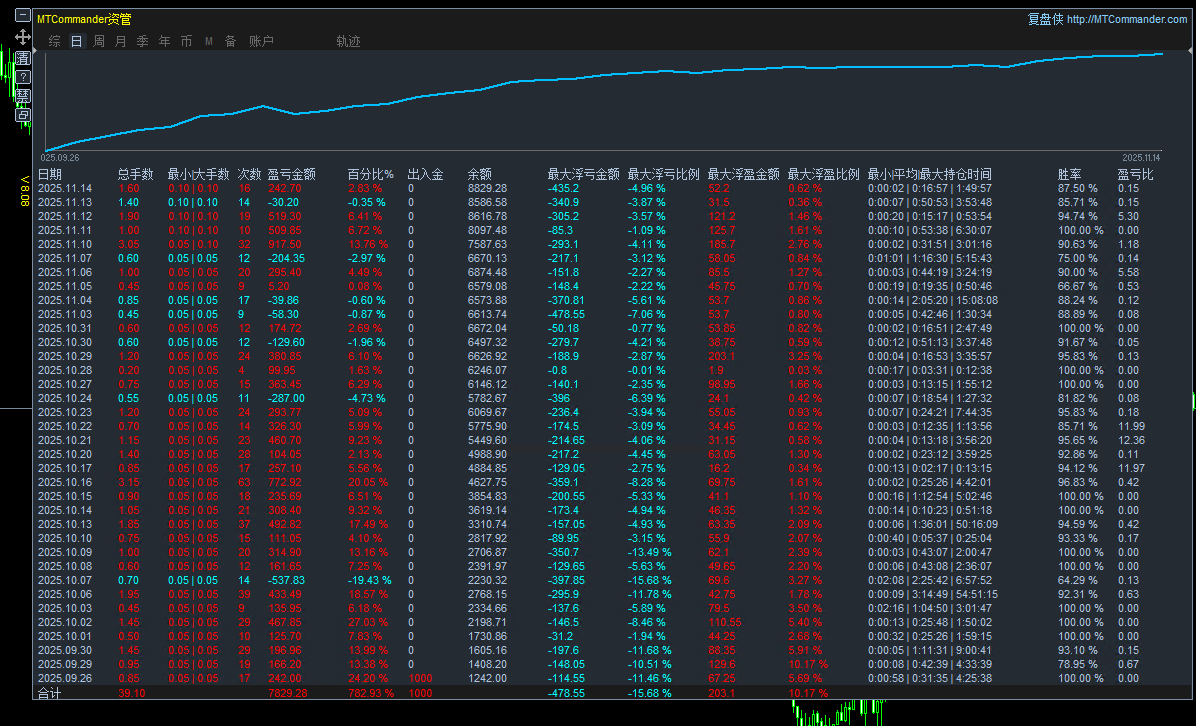Select the 2025.10.16 date row

pos(65,482)
